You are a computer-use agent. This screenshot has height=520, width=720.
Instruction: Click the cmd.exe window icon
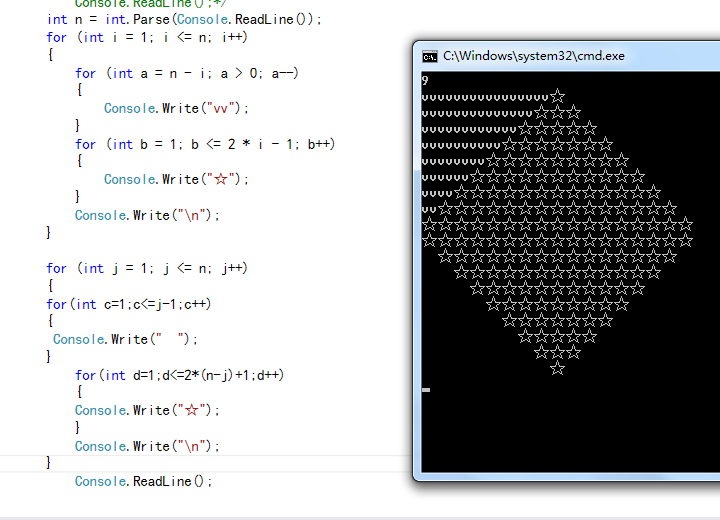[429, 57]
